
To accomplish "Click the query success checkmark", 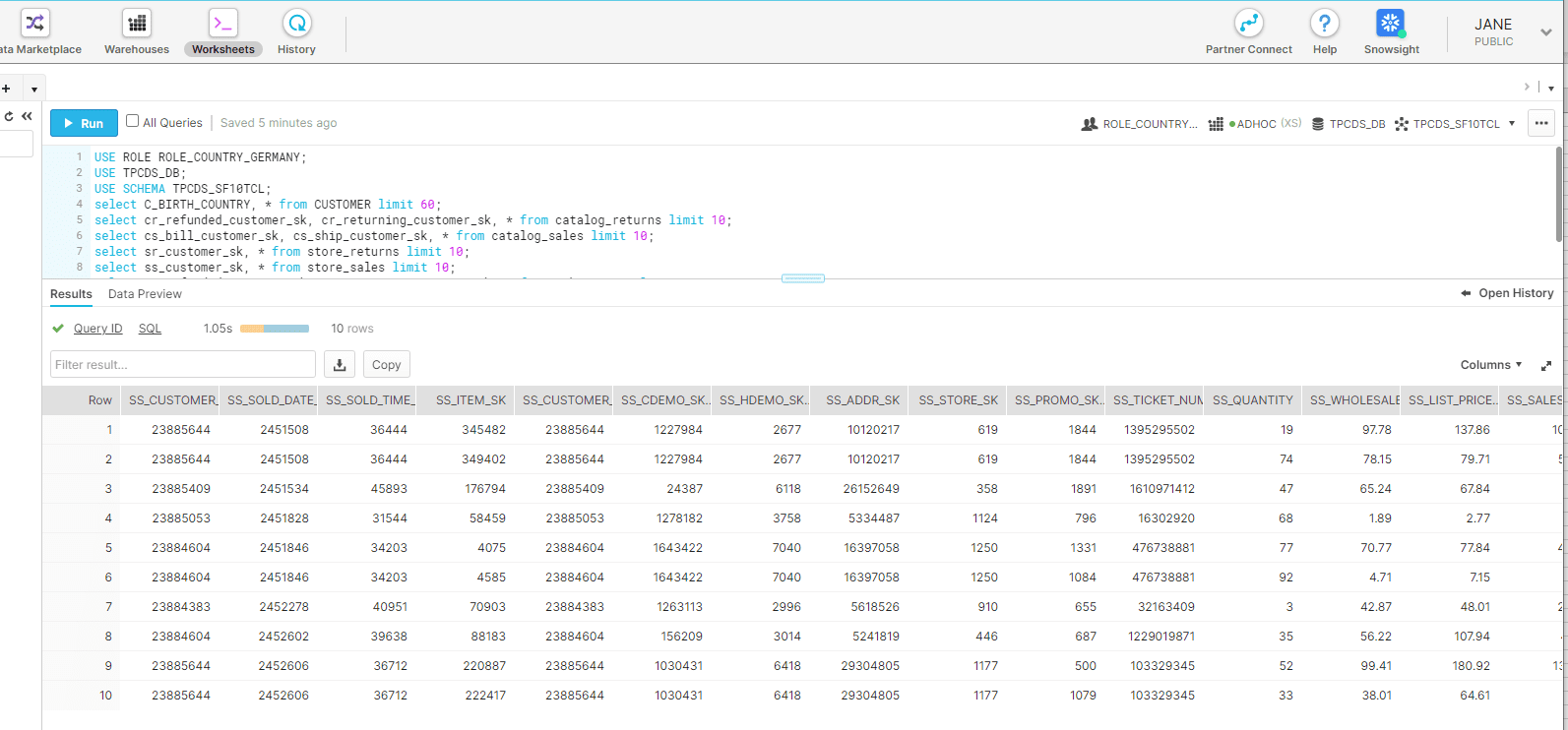I will coord(58,329).
